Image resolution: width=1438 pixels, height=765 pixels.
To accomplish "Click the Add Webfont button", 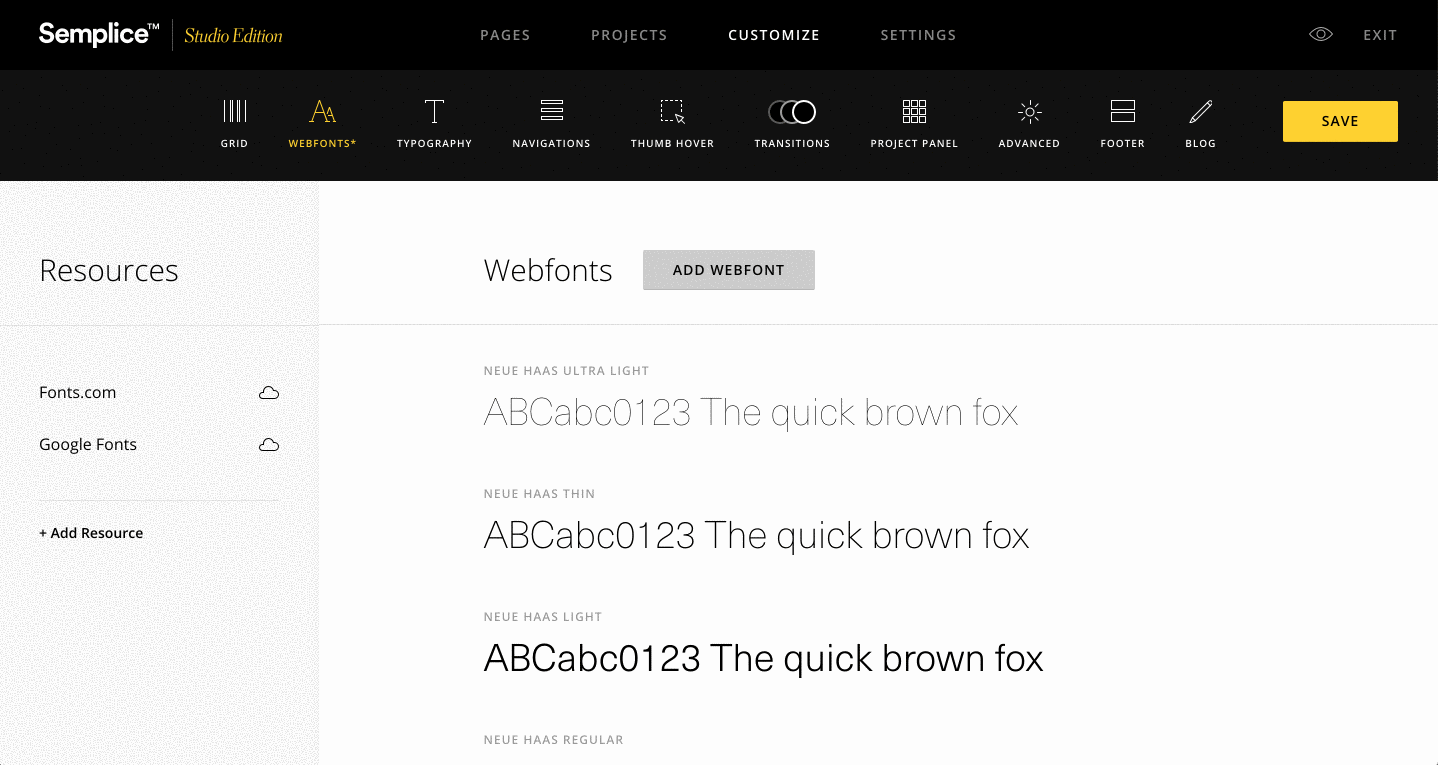I will point(729,270).
